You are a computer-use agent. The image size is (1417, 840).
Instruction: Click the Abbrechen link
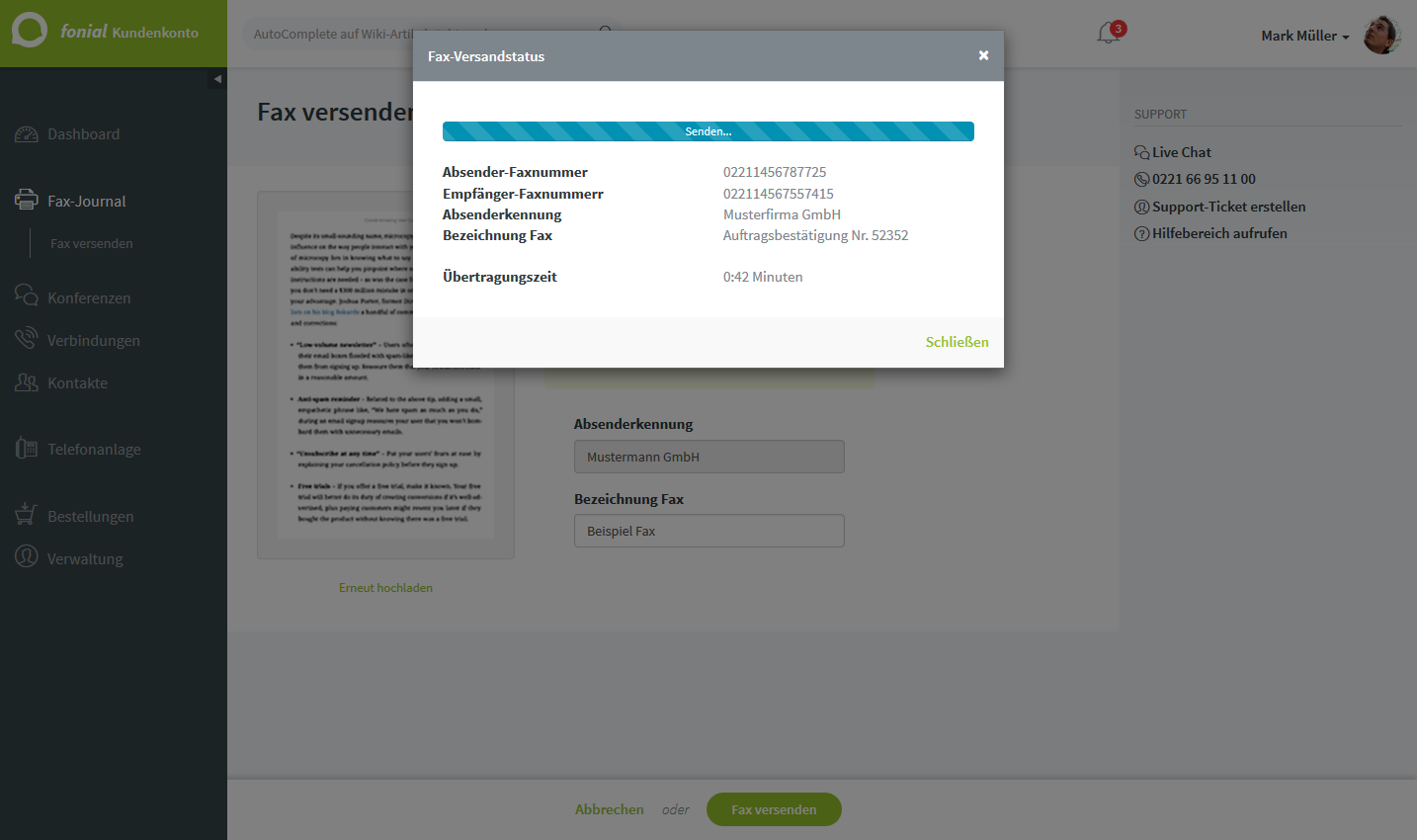point(610,809)
